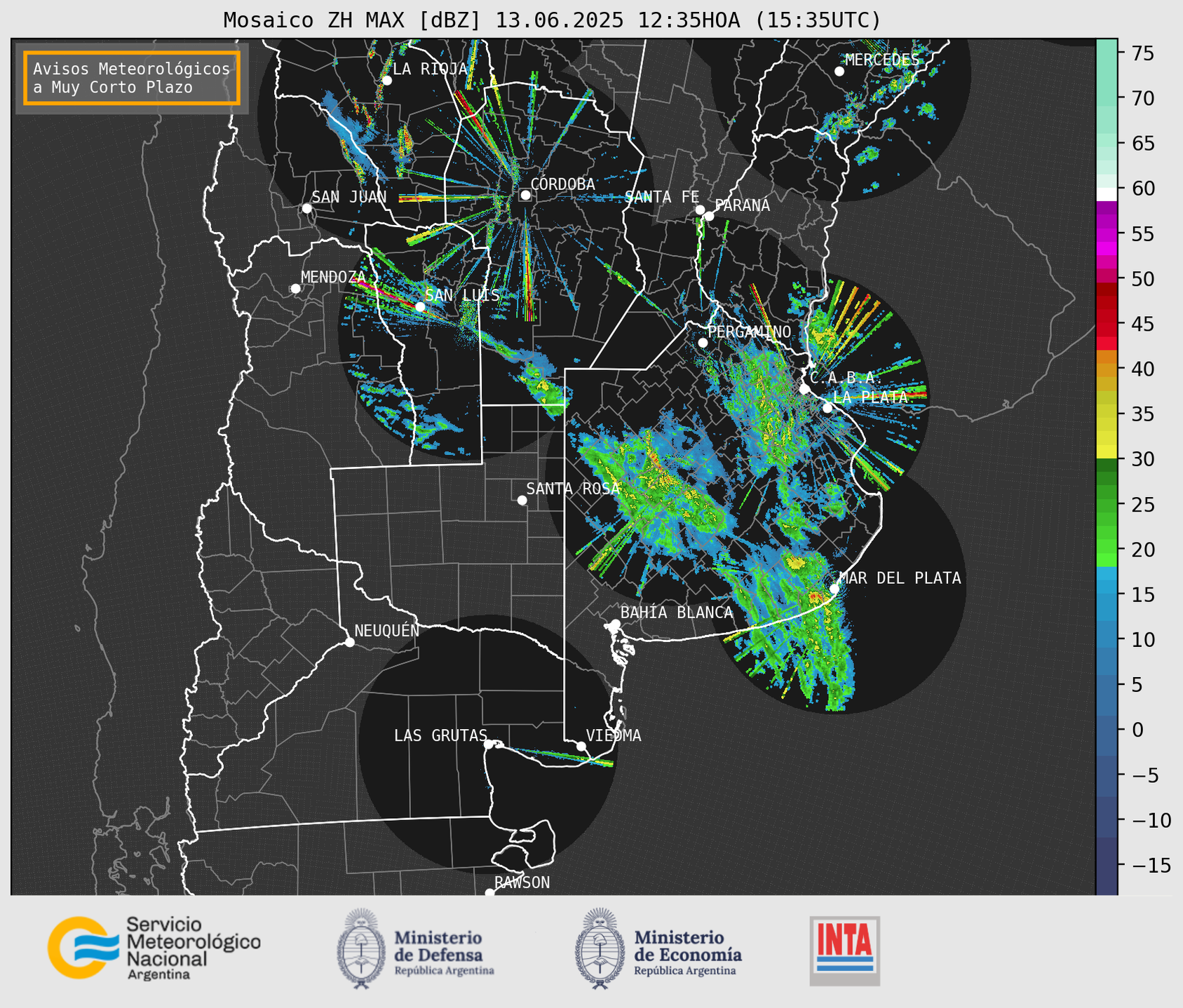Select the C.A.B.A. city dot
Viewport: 1183px width, 1008px height.
click(x=804, y=389)
